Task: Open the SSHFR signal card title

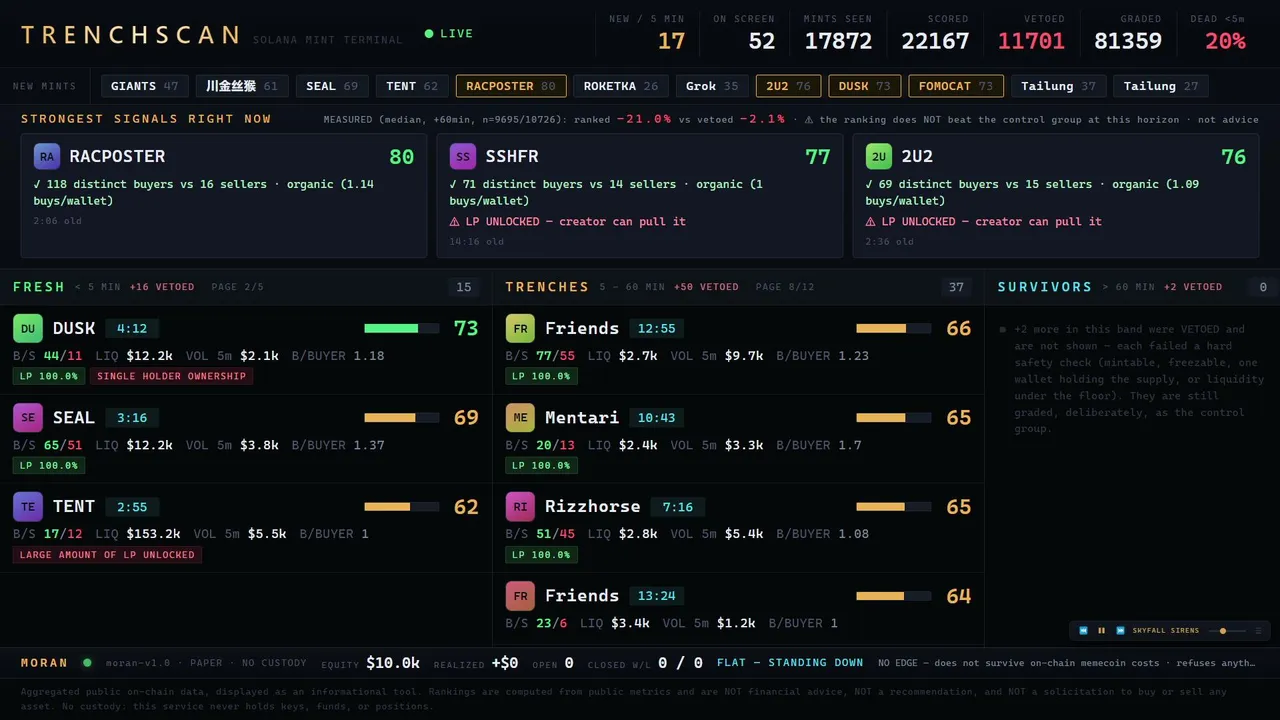Action: [512, 157]
